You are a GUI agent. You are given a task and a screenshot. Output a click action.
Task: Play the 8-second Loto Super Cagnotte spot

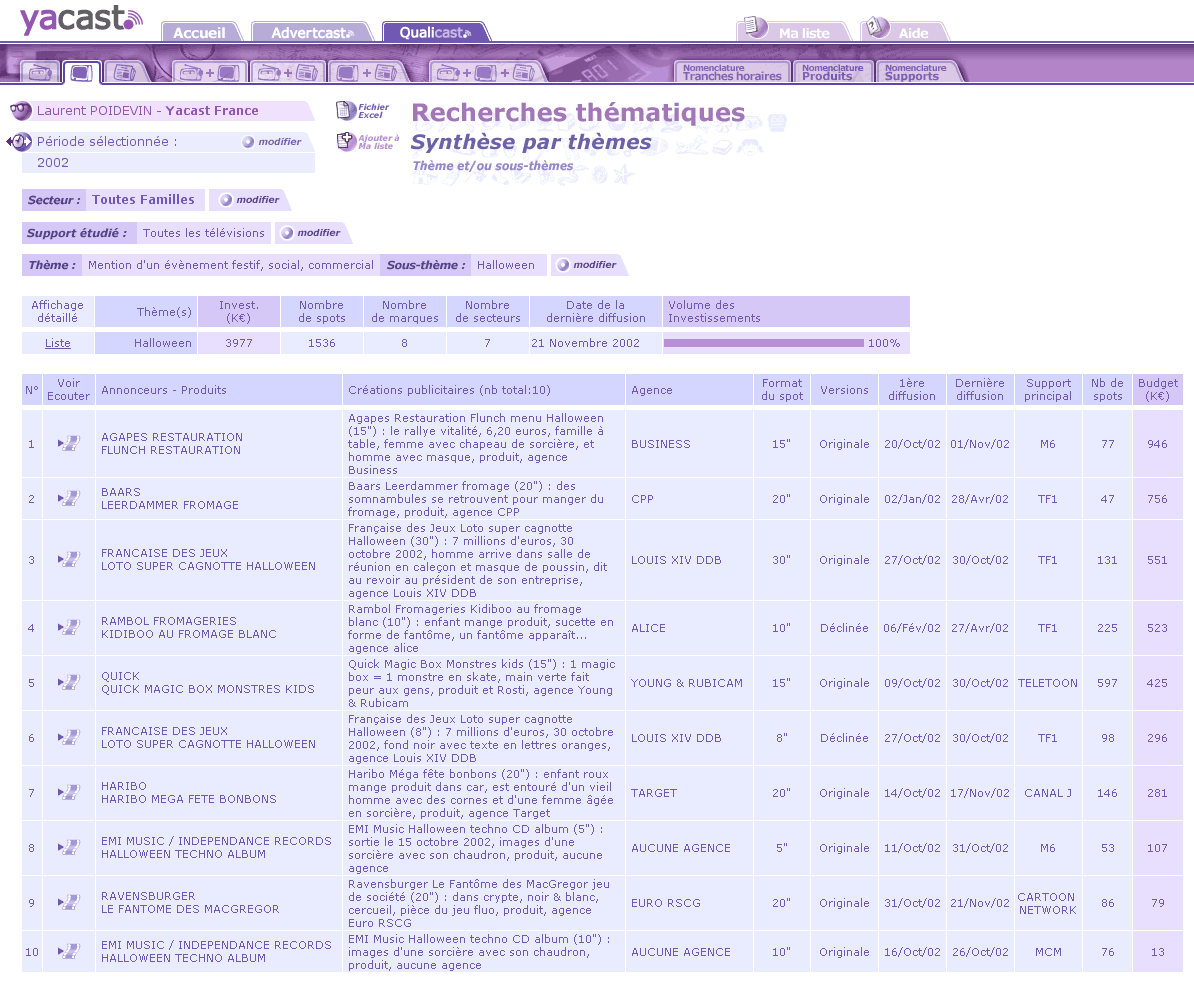pyautogui.click(x=69, y=738)
